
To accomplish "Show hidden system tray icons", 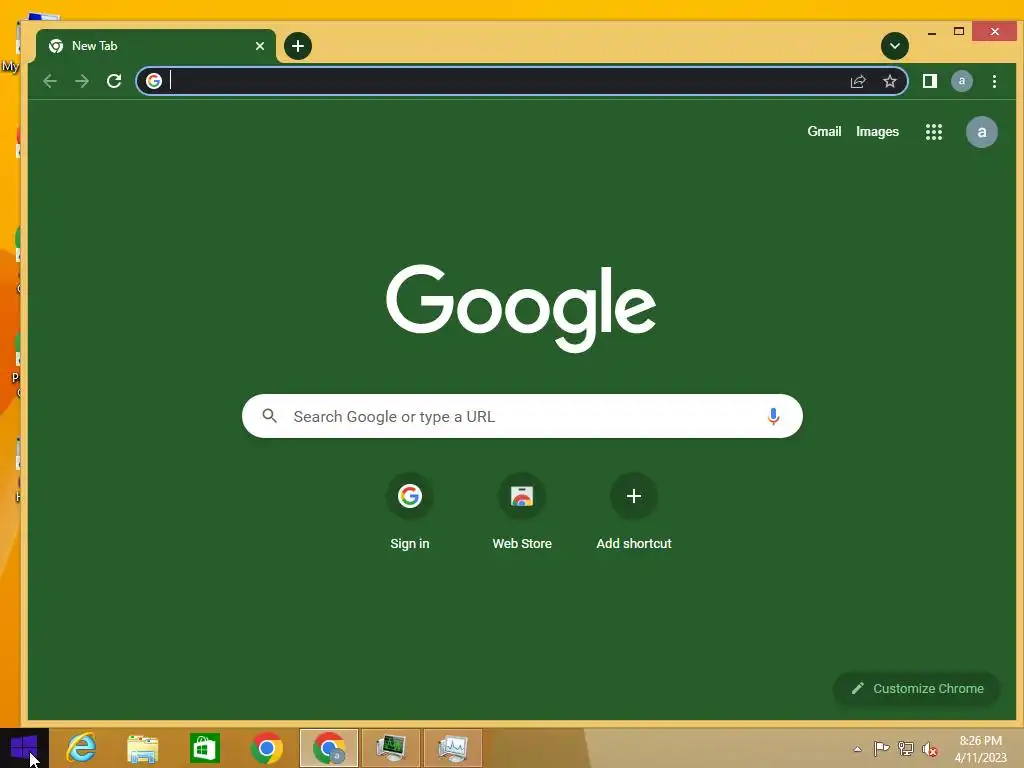I will (x=857, y=749).
